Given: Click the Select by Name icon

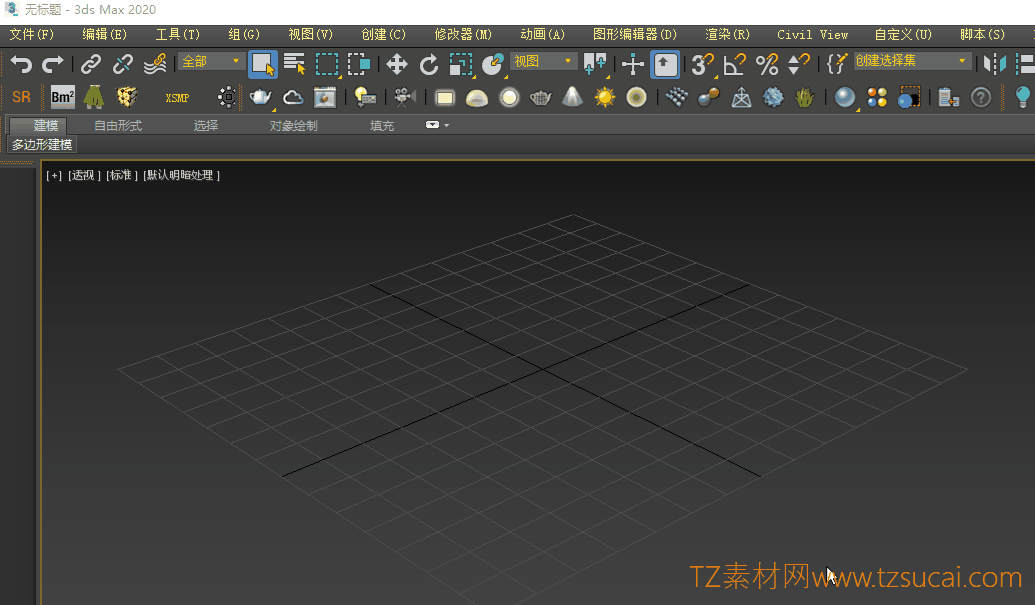Looking at the screenshot, I should (295, 65).
